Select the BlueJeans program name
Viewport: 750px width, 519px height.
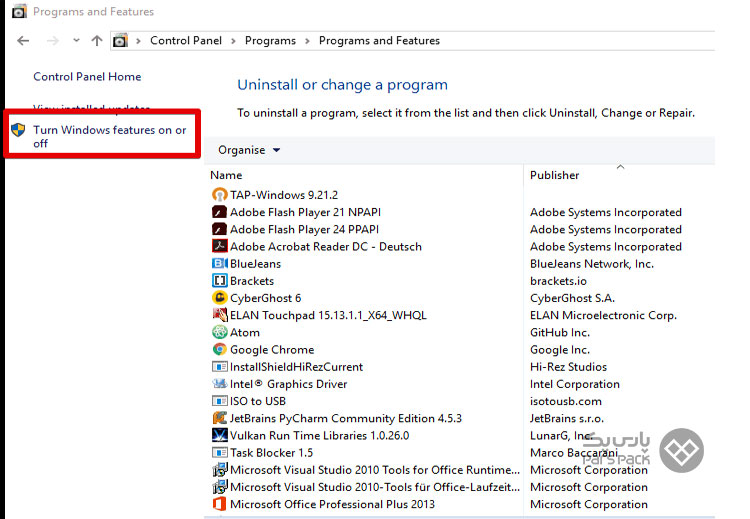[255, 264]
